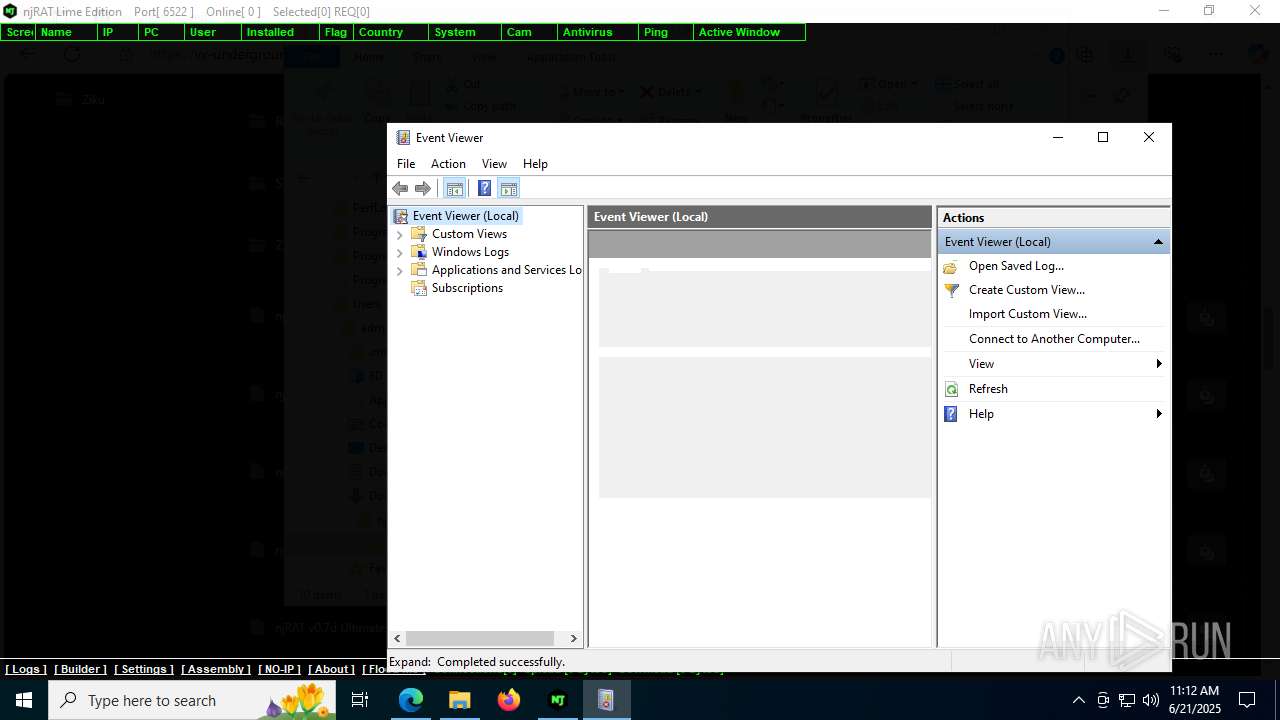Click Create Custom View... action

tap(1027, 290)
